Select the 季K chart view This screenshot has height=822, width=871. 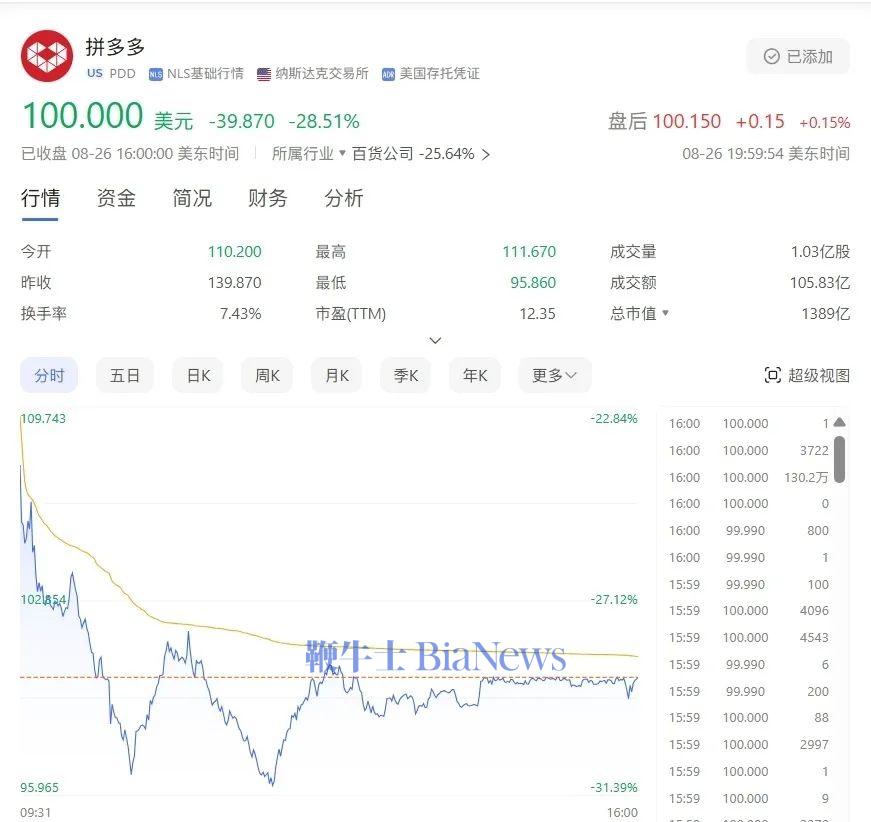(406, 375)
